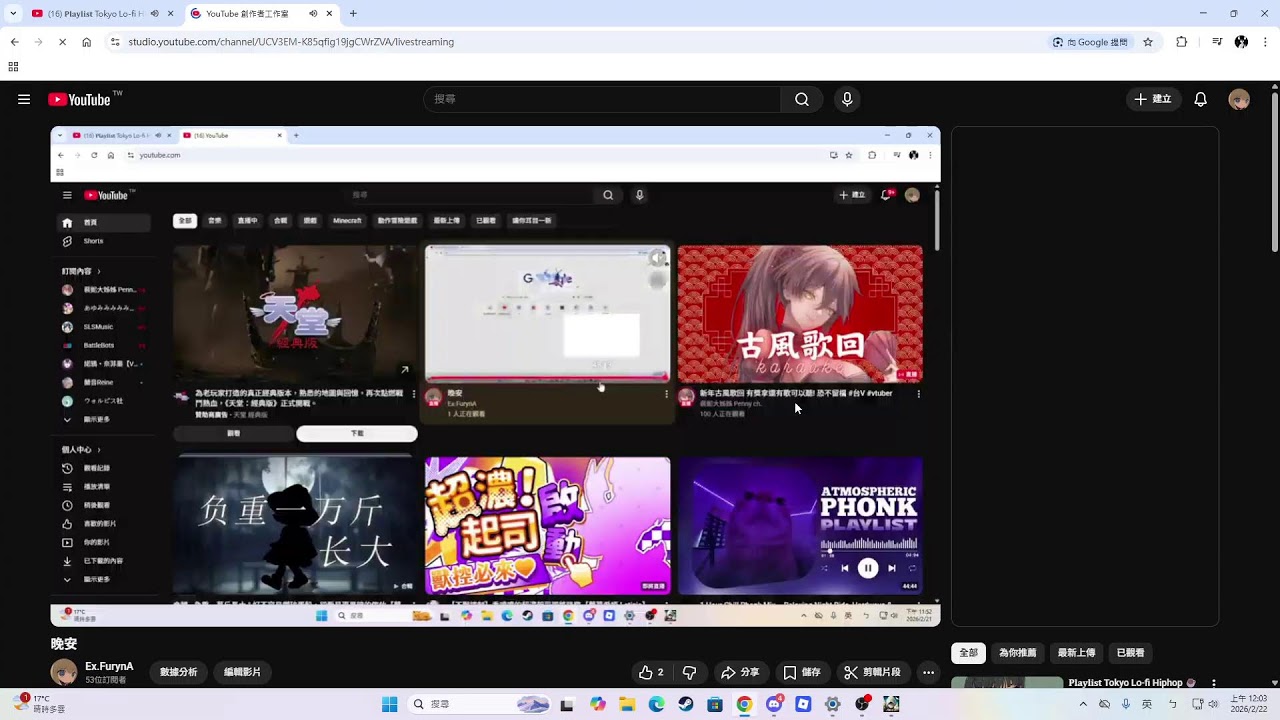Open the Chrome three-dot menu
1280x720 pixels.
[1266, 42]
